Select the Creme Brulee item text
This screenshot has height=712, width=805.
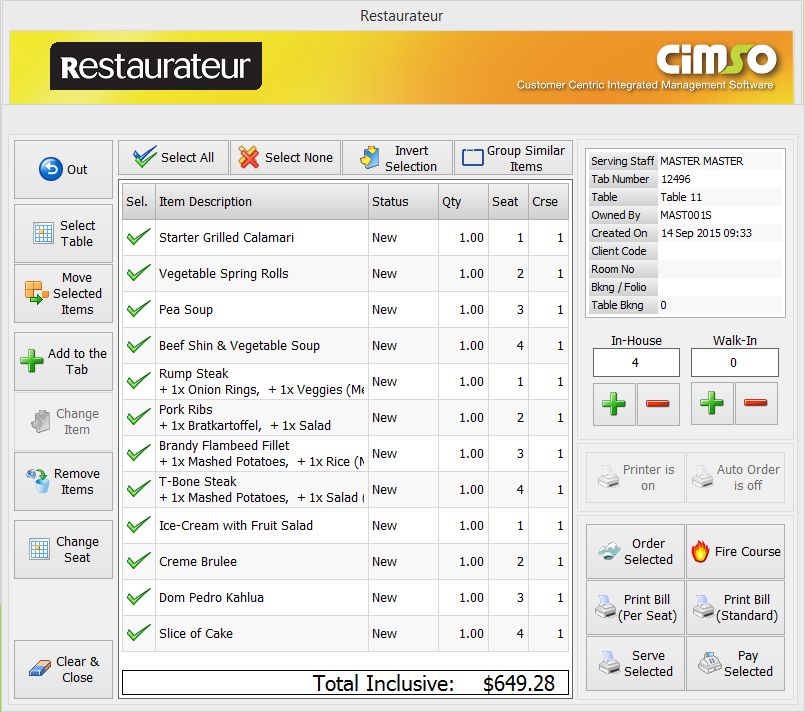(x=198, y=562)
